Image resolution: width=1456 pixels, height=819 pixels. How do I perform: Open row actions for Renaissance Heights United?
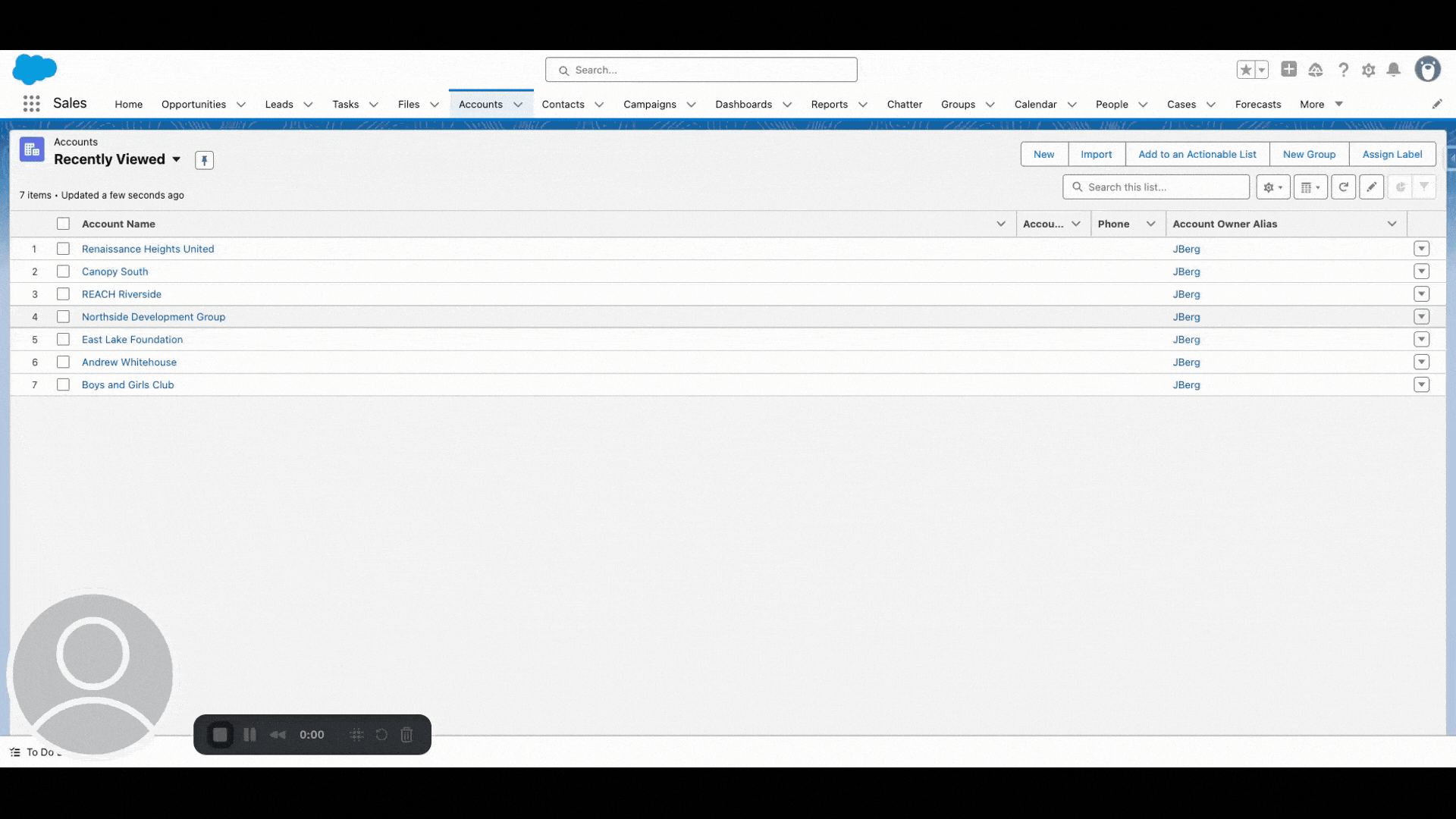pos(1421,249)
